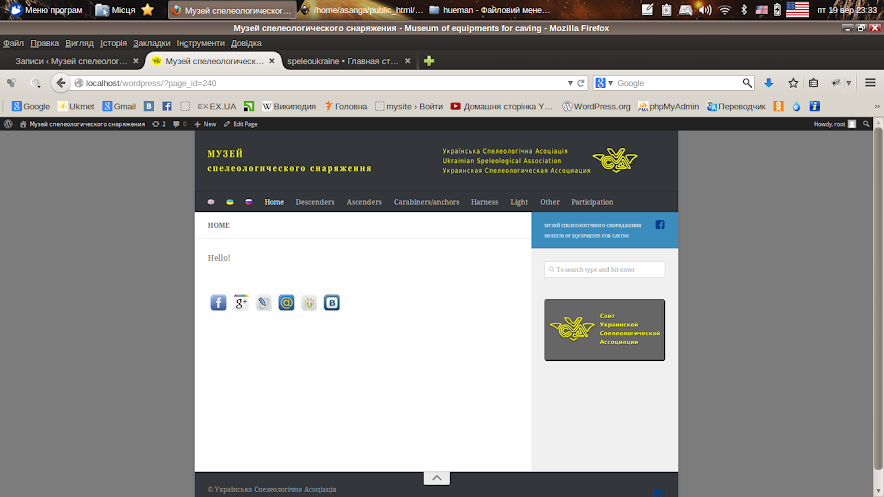Click the Facebook share icon under Hello!
Image resolution: width=884 pixels, height=497 pixels.
(218, 303)
